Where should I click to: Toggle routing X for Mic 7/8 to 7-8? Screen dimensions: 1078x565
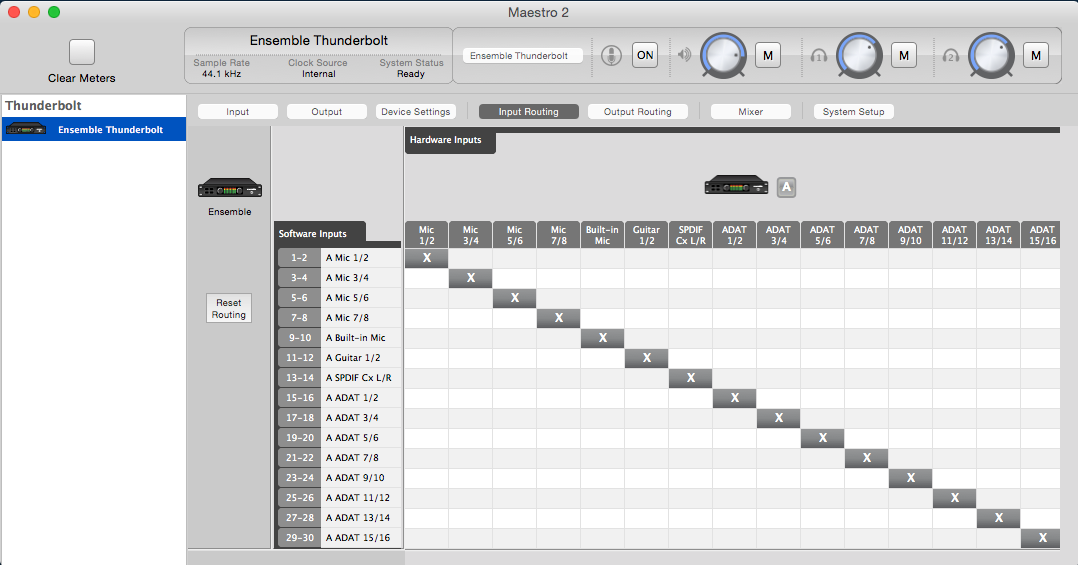click(559, 318)
